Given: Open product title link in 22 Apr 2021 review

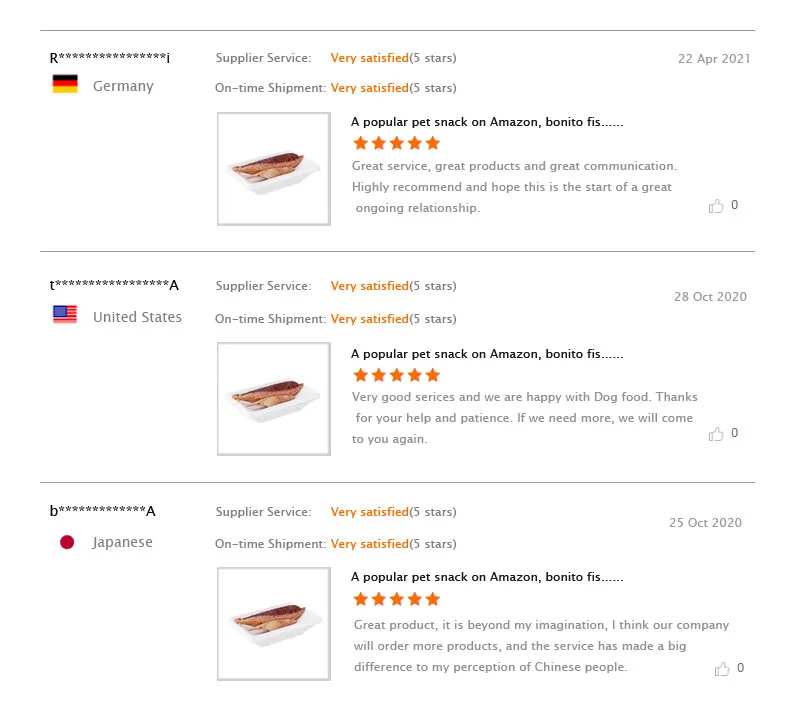Looking at the screenshot, I should point(487,122).
